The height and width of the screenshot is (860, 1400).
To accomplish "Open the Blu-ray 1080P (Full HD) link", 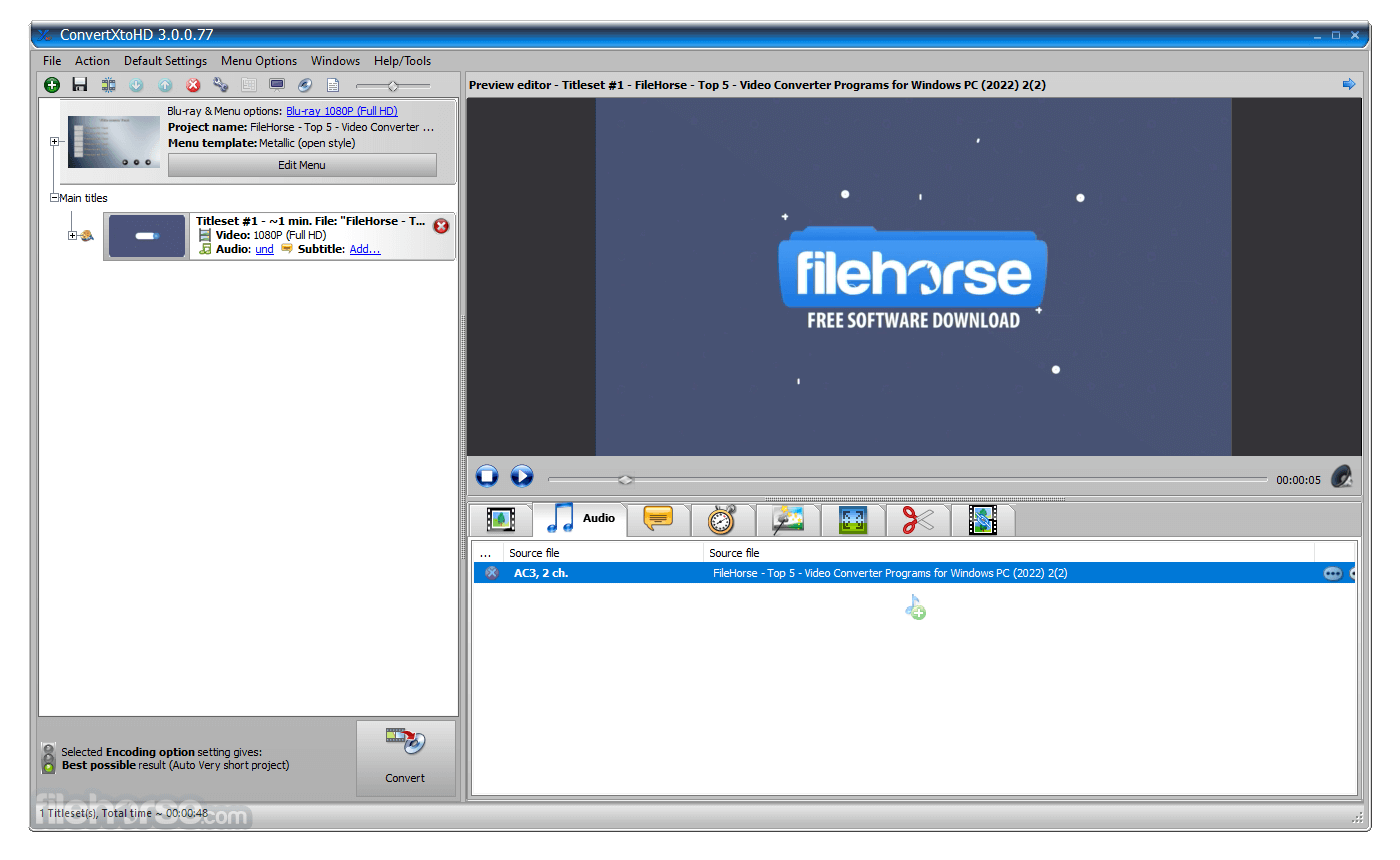I will (342, 112).
